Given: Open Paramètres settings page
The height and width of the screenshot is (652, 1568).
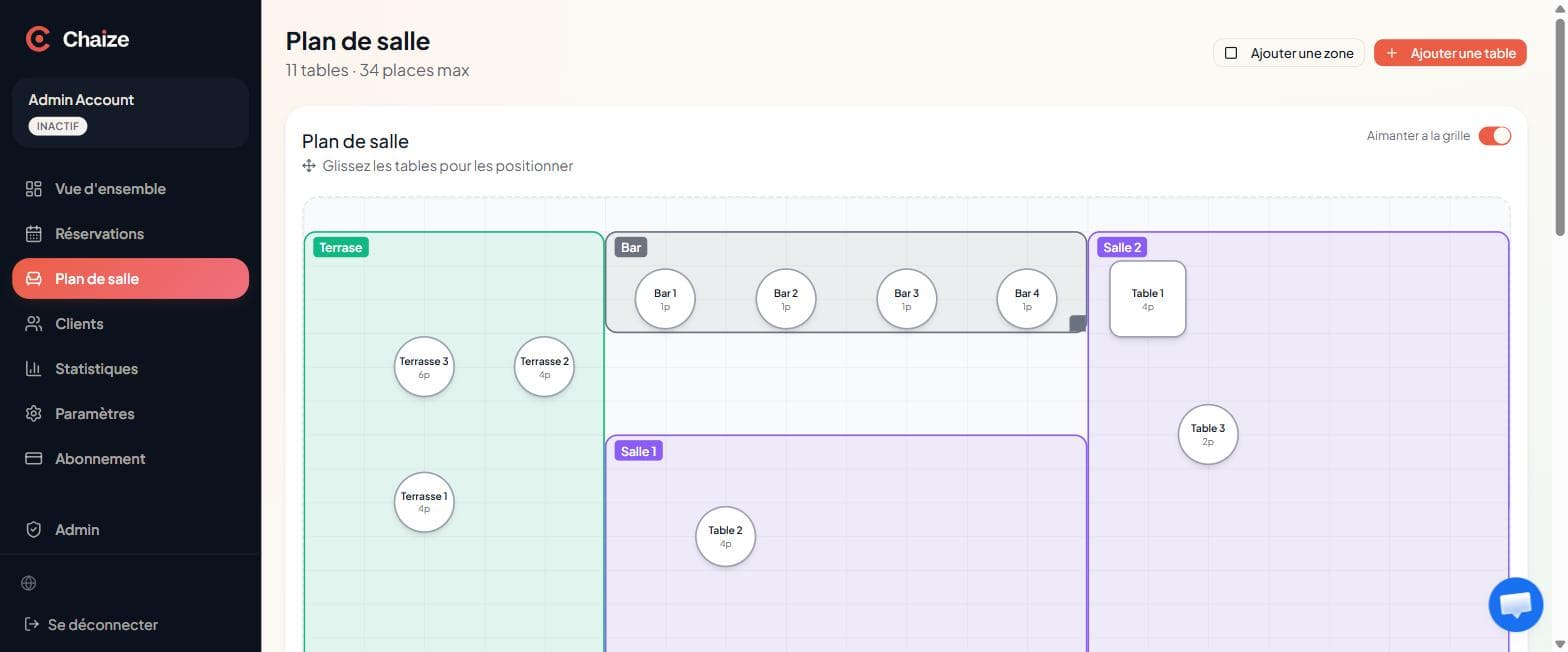Looking at the screenshot, I should point(130,414).
